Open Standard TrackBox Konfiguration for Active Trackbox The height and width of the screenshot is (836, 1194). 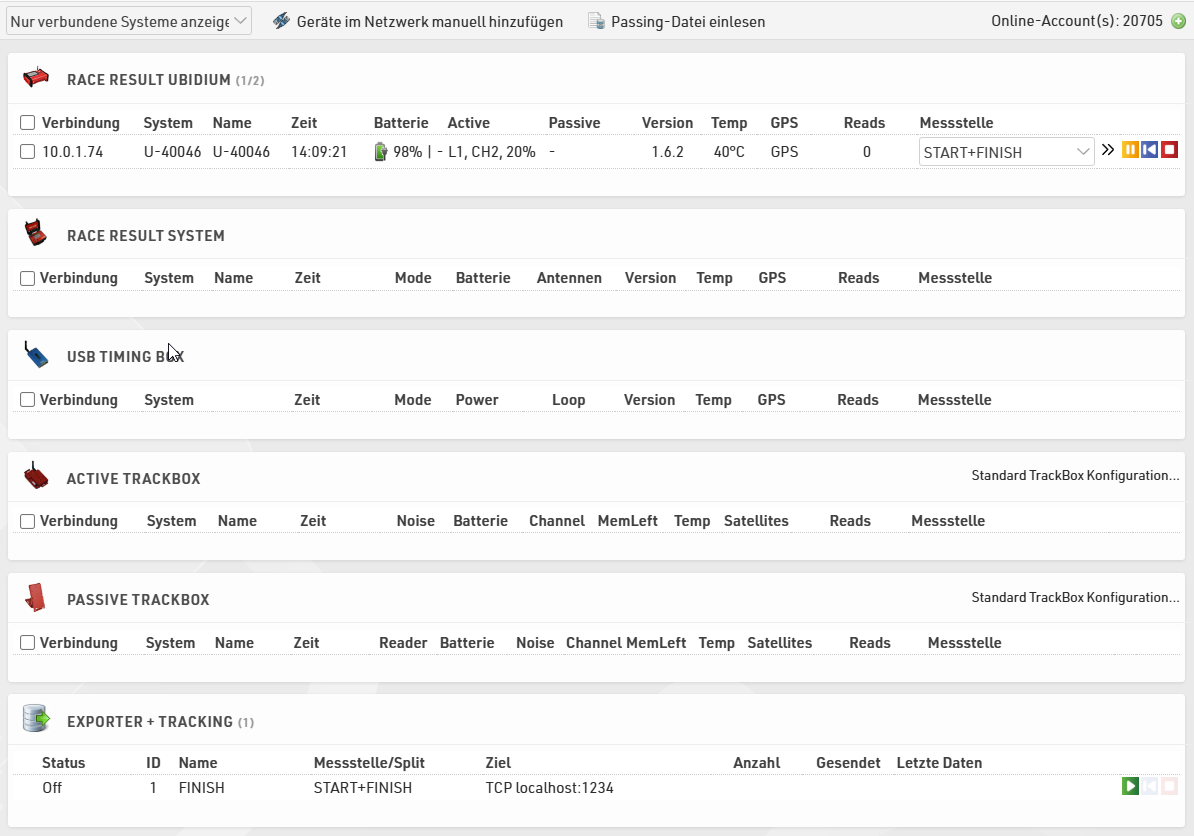tap(1075, 476)
